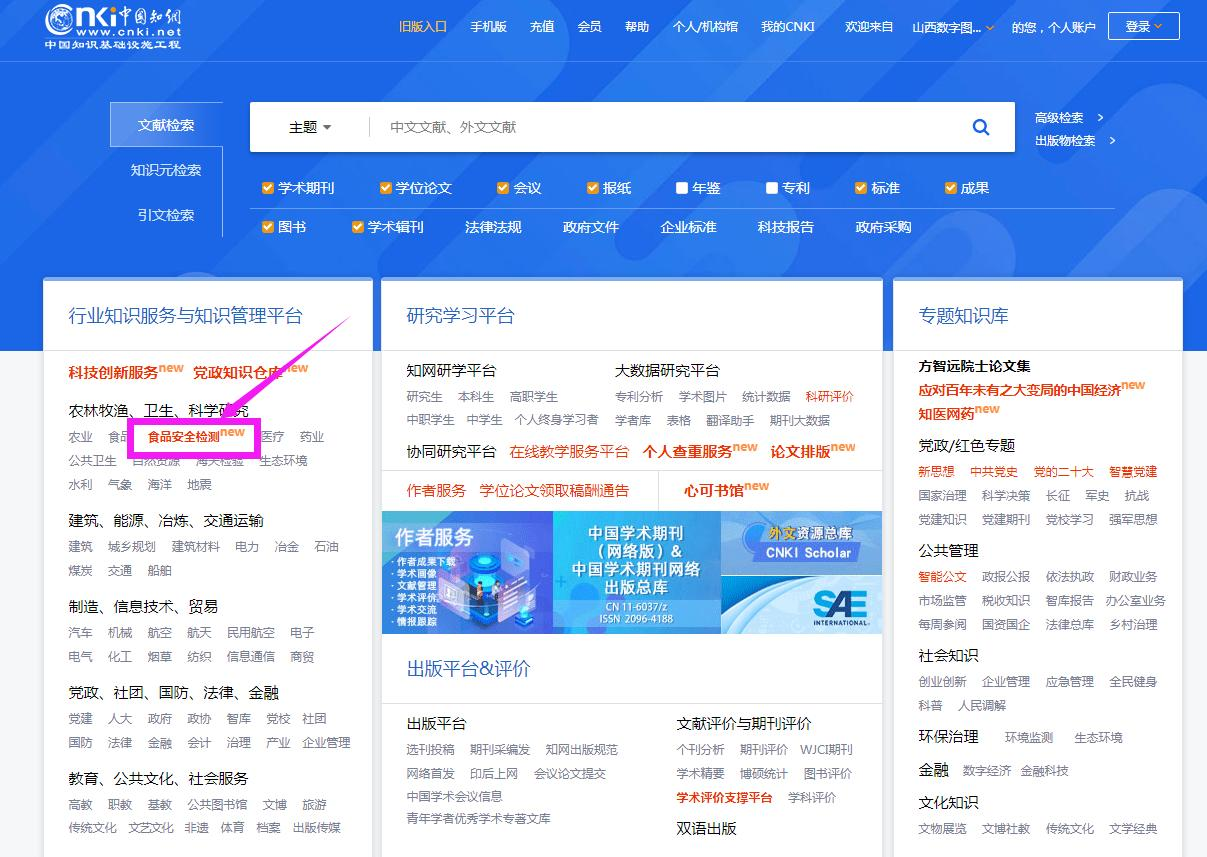1207x857 pixels.
Task: Open the 学位论文领取稿酬通告 link
Action: point(554,490)
